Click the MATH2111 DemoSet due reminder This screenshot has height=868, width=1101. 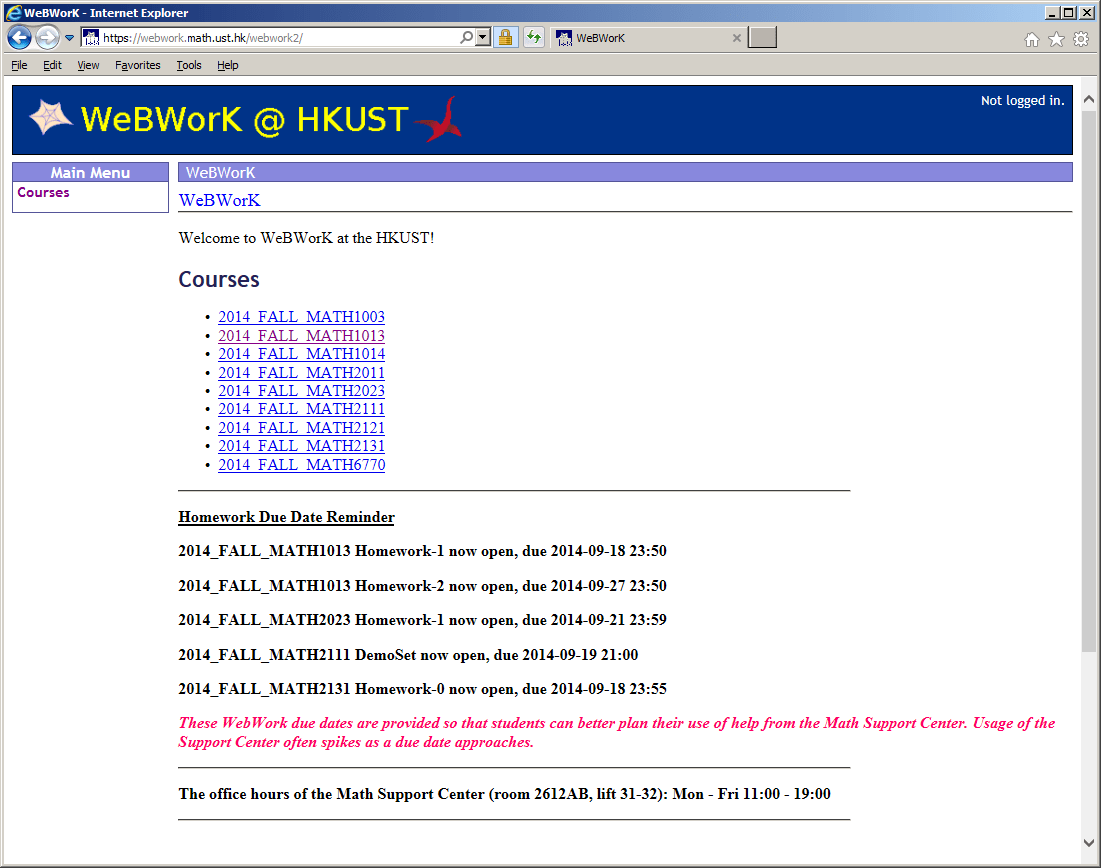[x=408, y=655]
